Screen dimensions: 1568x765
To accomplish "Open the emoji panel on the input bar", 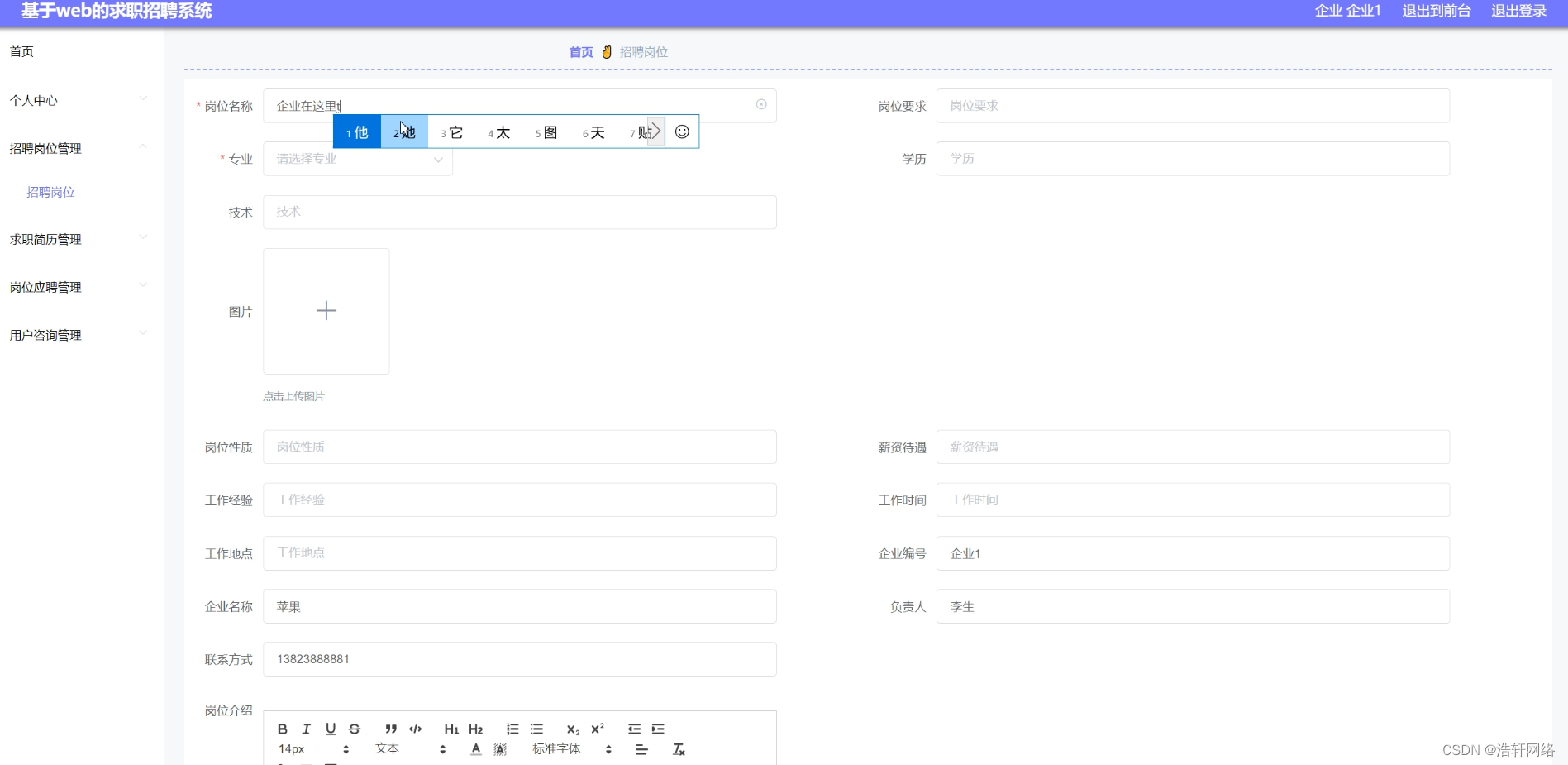I will click(681, 131).
